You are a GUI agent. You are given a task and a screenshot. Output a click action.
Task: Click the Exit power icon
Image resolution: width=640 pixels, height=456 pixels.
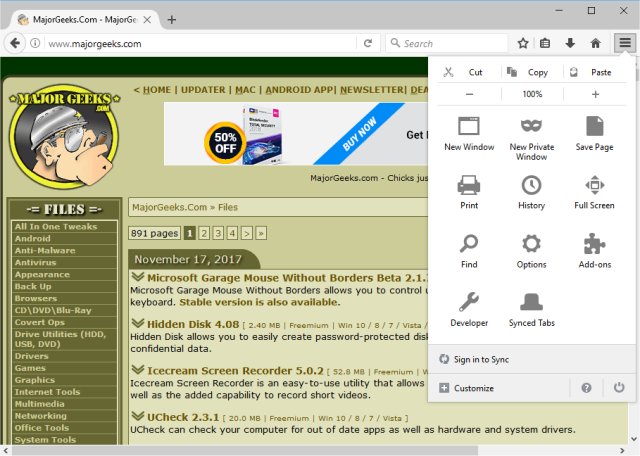[619, 387]
